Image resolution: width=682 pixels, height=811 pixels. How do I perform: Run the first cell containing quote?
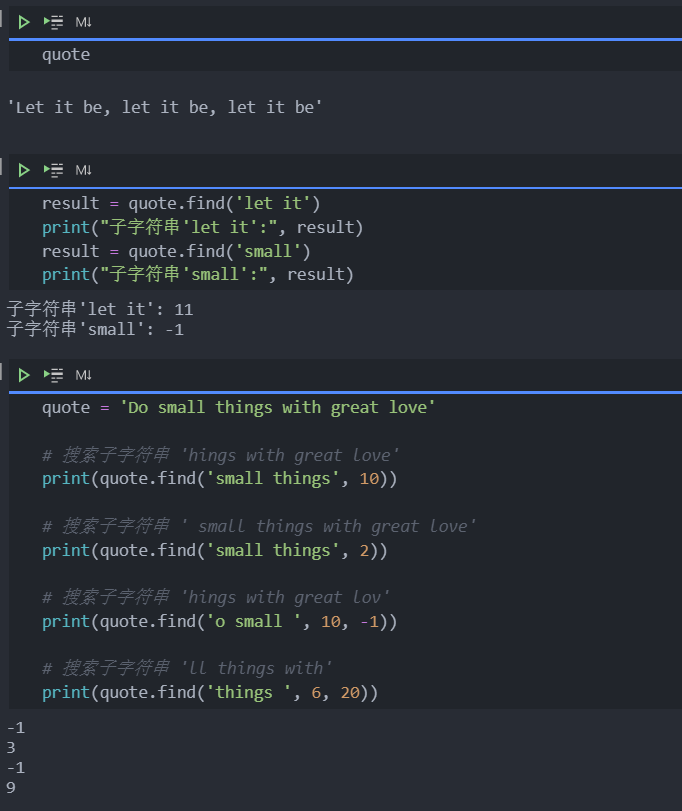point(24,22)
